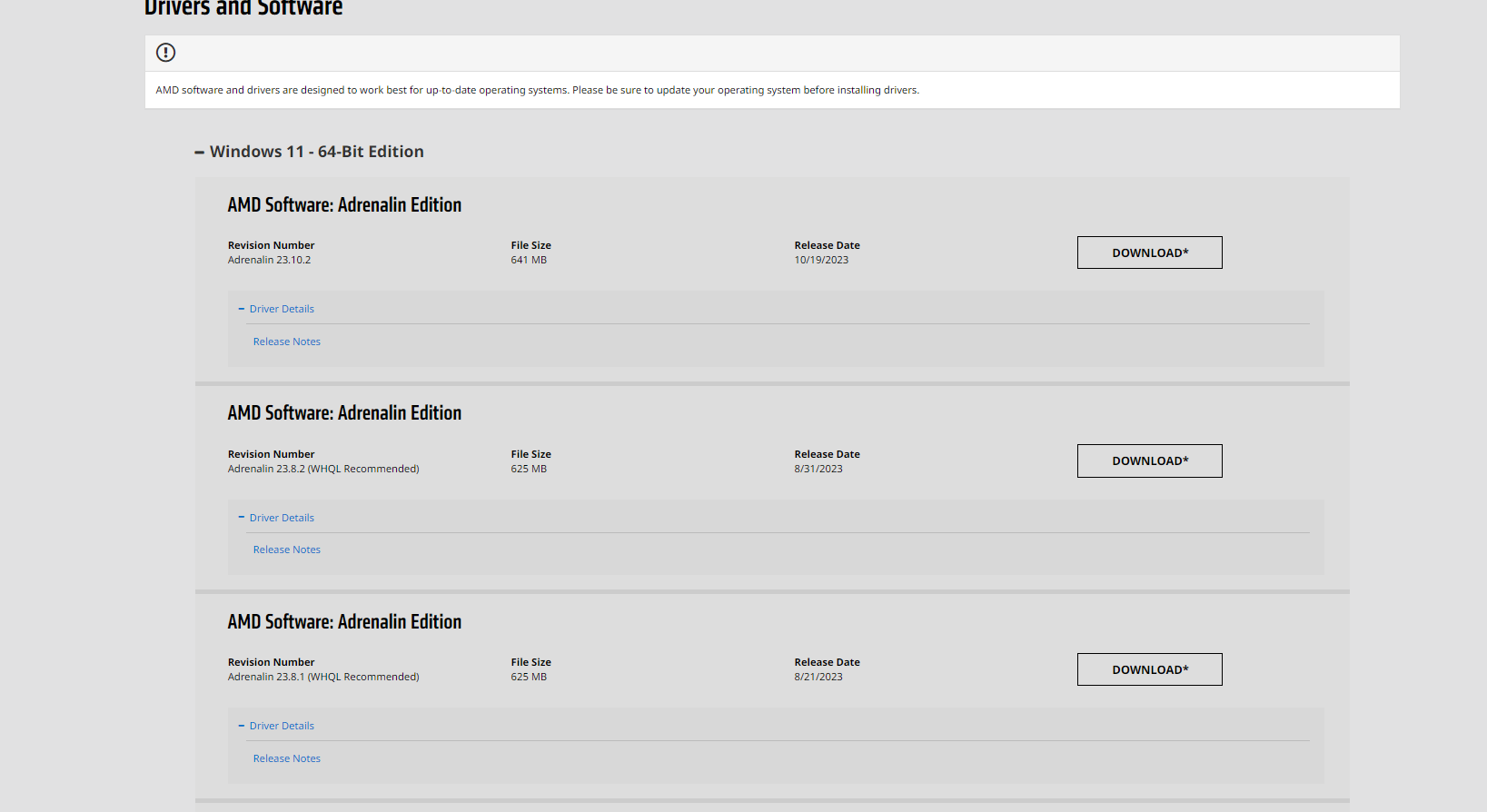Click the release date '8/21/2023'
This screenshot has width=1487, height=812.
coord(818,677)
